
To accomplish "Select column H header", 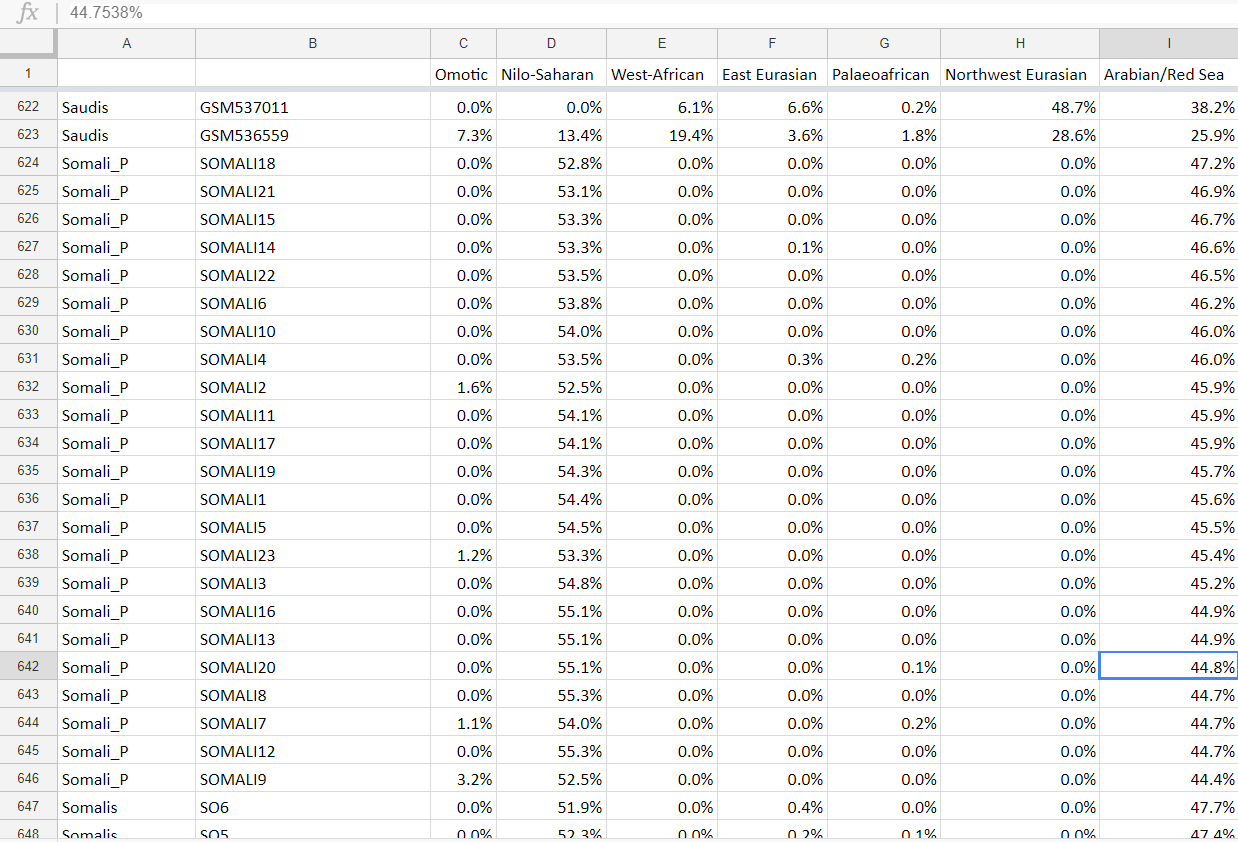I will 1019,43.
